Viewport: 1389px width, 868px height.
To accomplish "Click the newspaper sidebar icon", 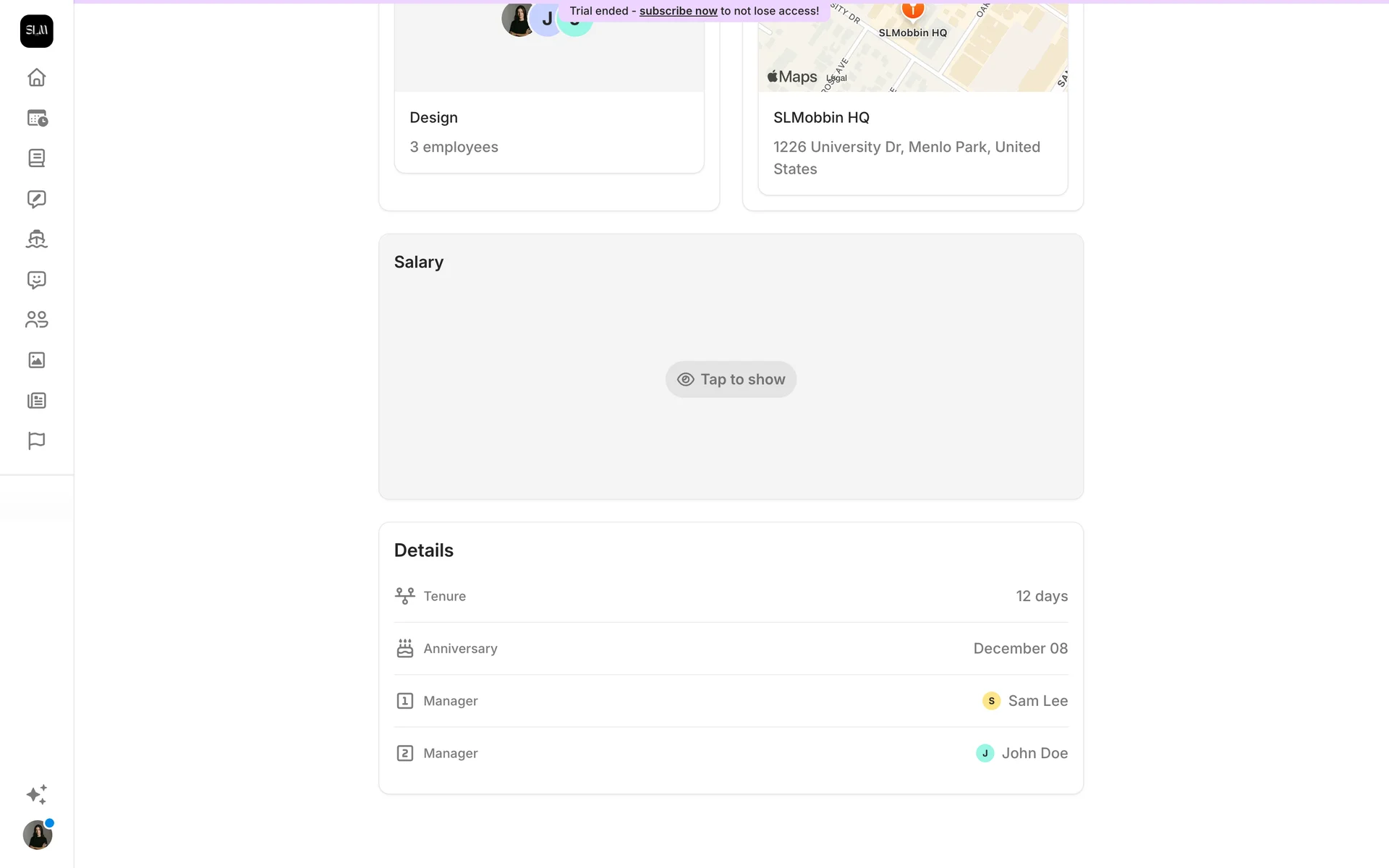I will point(37,401).
